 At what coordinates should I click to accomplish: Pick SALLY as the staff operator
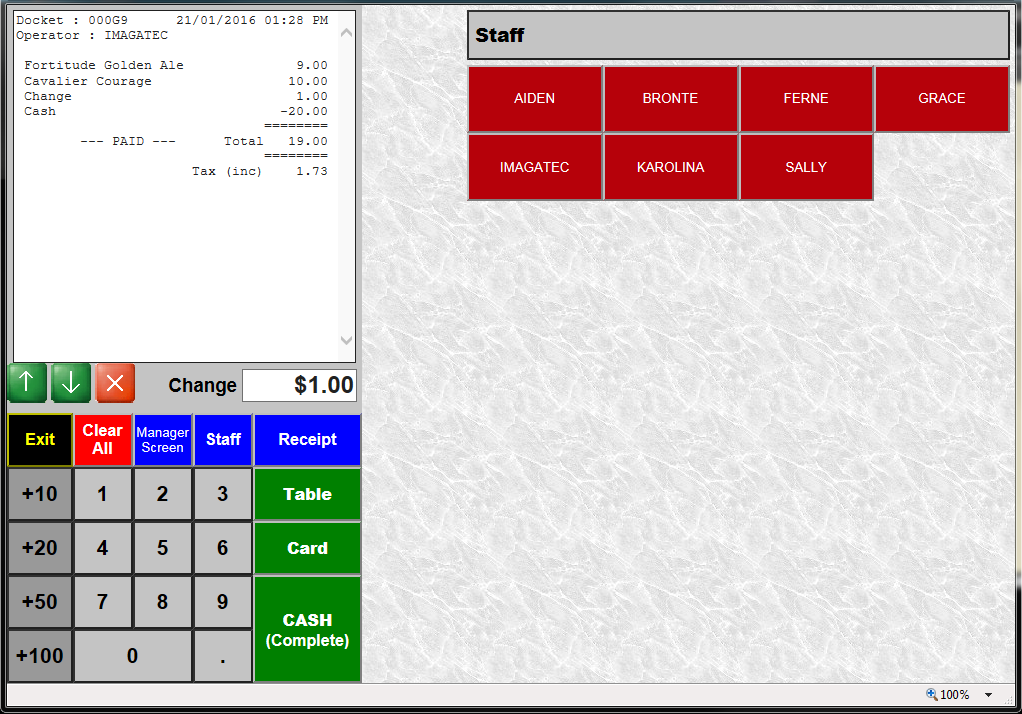806,167
